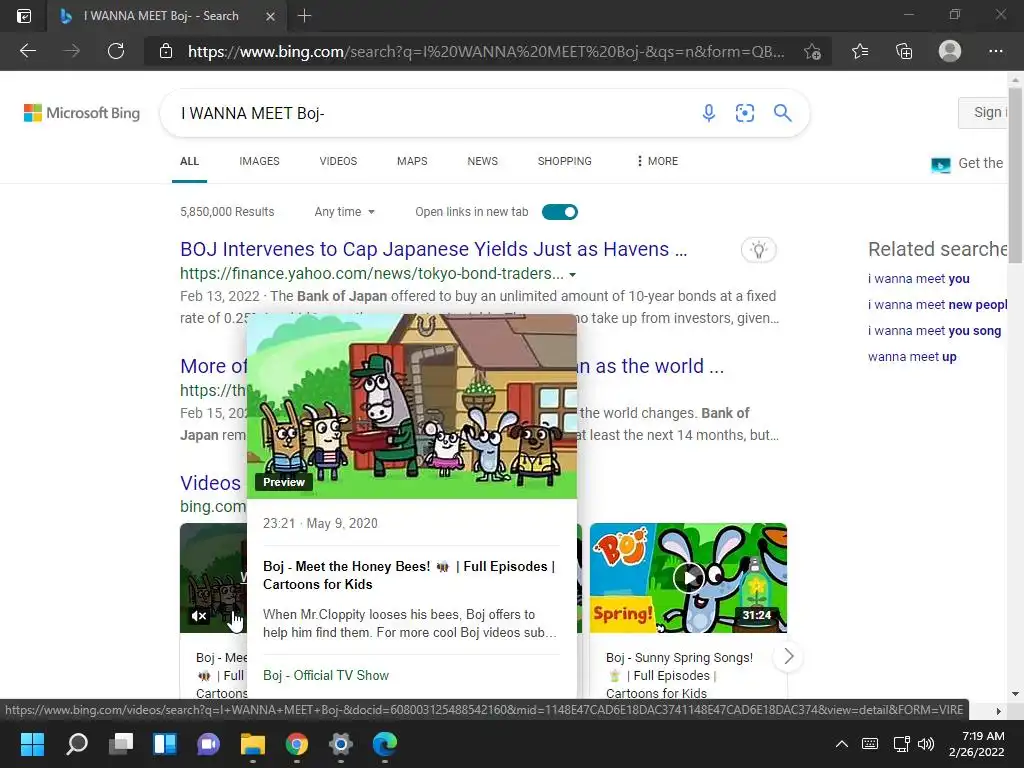The image size is (1024, 768).
Task: Reload the Bing search page
Action: [x=116, y=51]
